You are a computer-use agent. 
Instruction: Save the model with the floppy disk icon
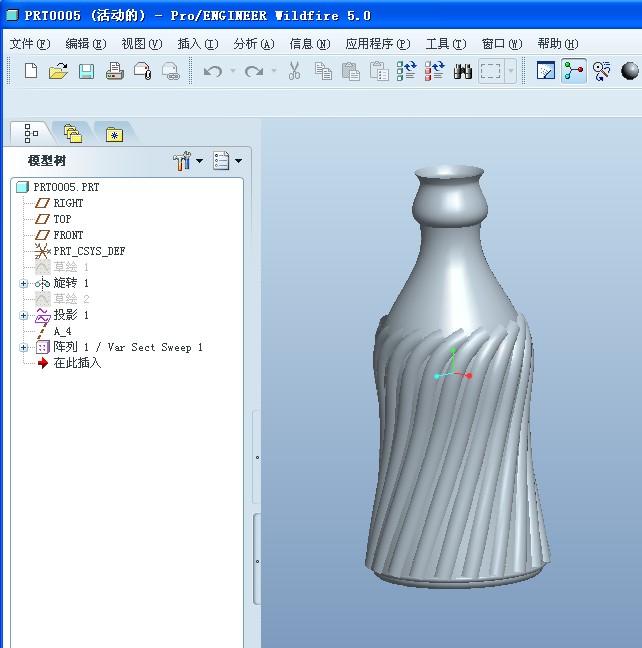pyautogui.click(x=86, y=71)
